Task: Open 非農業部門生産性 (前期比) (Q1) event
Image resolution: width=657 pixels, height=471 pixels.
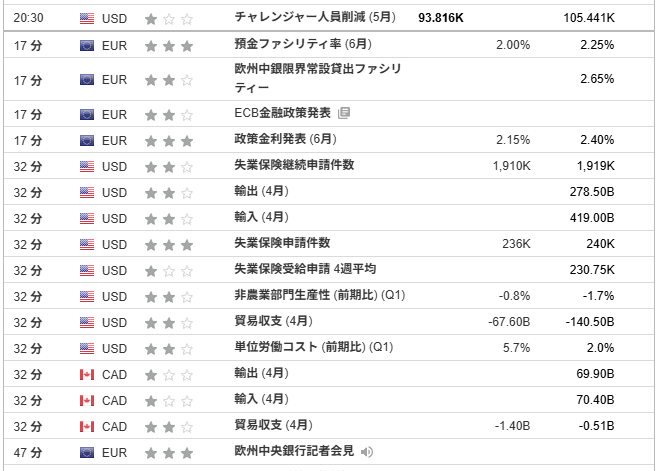Action: coord(320,295)
